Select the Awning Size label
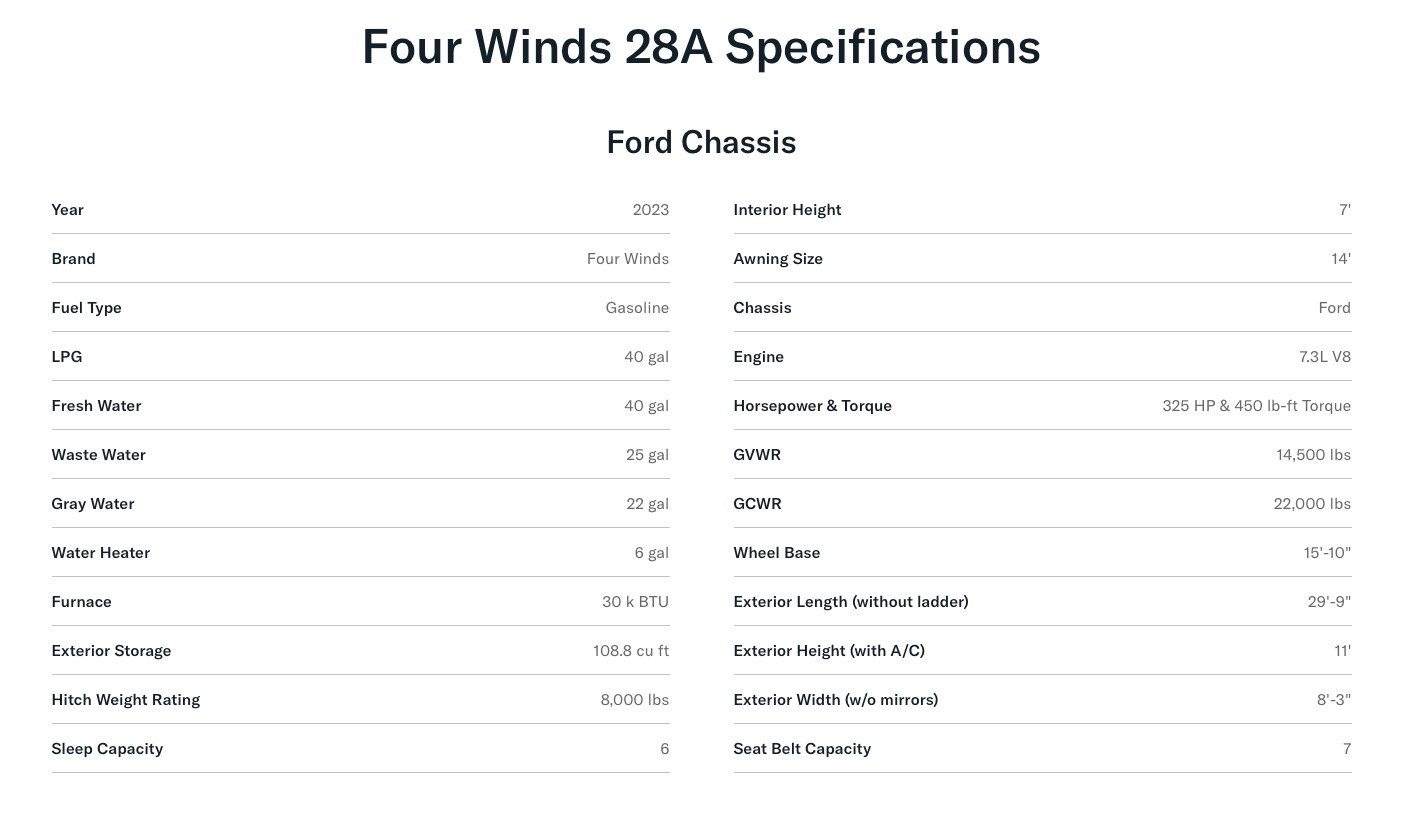Screen dimensions: 1404x827 (x=778, y=259)
